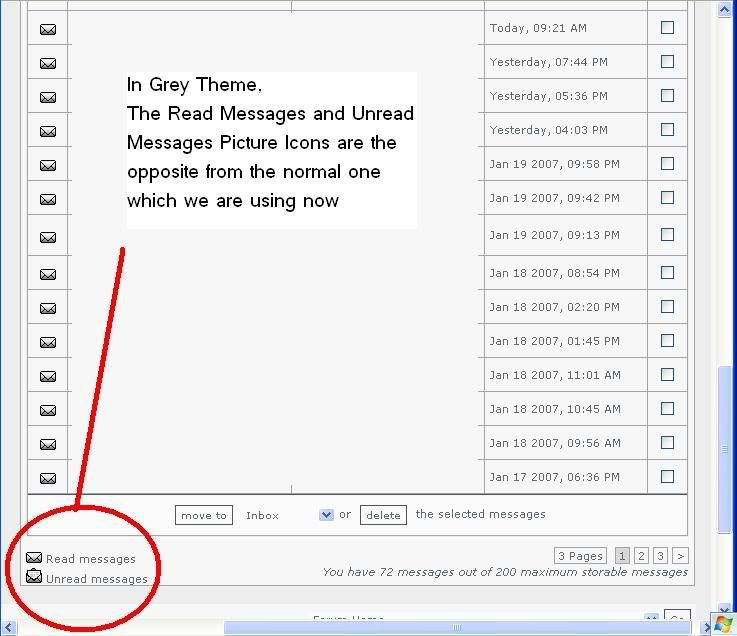Select checkbox for Jan 19 2007 09:13 PM message

[x=667, y=234]
